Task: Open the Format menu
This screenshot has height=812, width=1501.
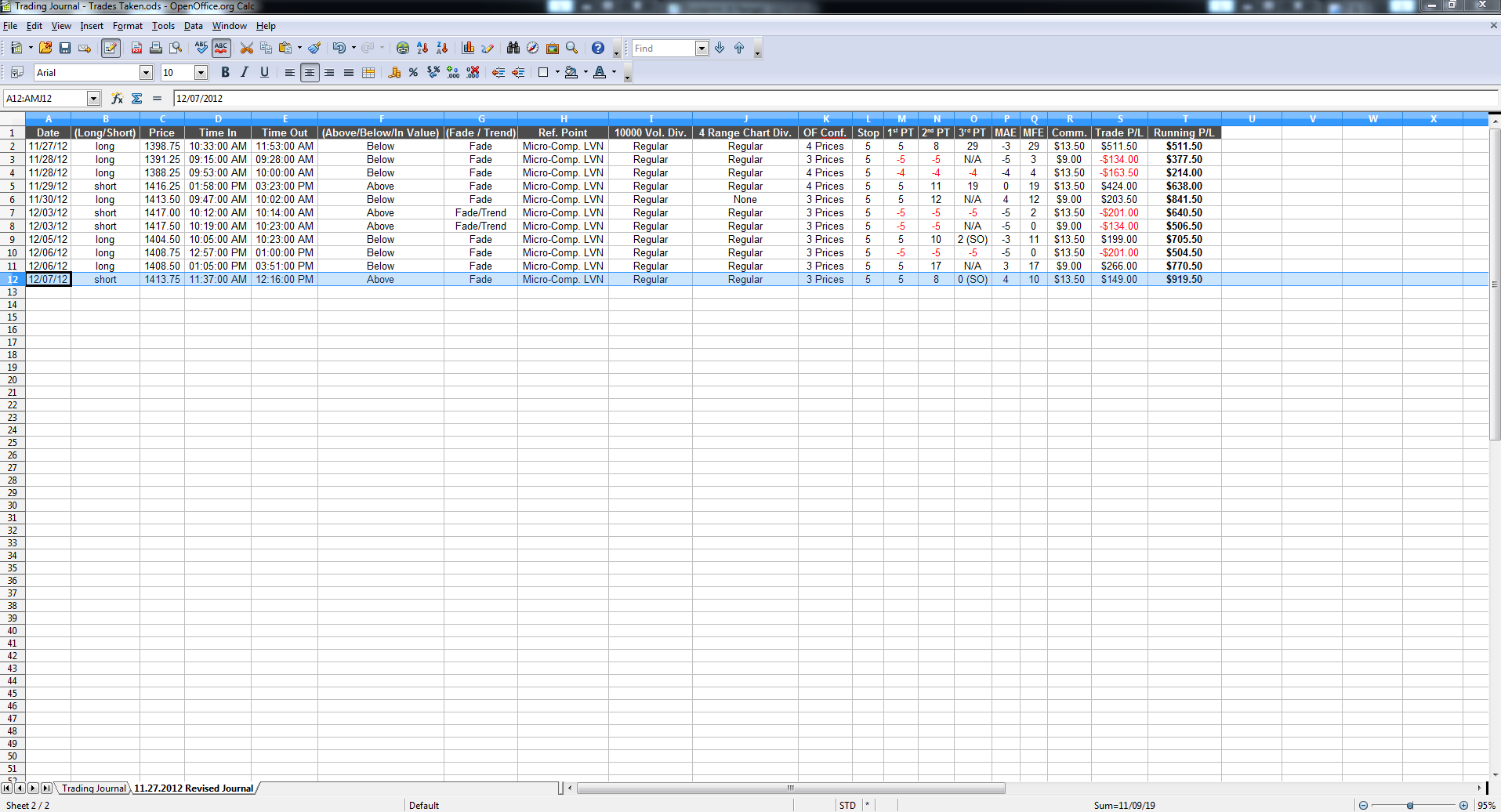Action: click(x=128, y=26)
